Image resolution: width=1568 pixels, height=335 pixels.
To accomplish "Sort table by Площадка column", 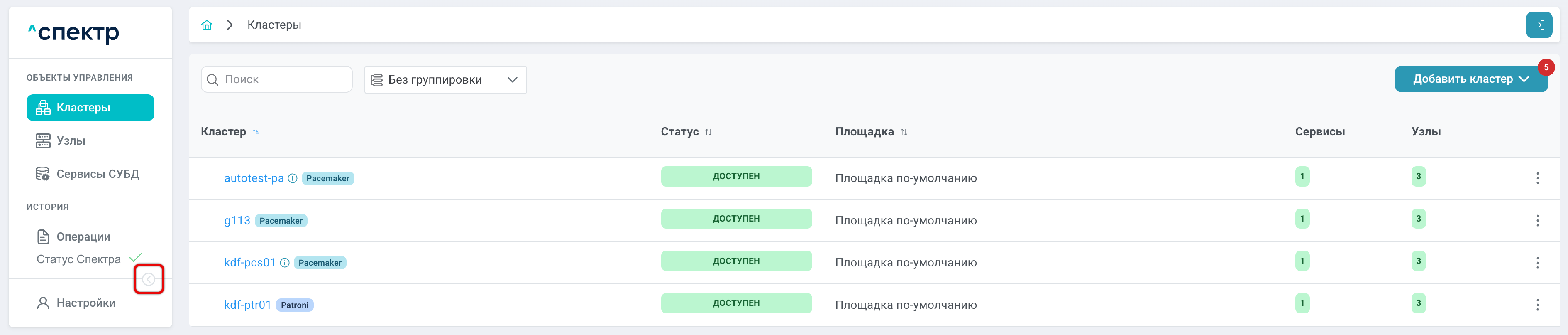I will pyautogui.click(x=904, y=132).
